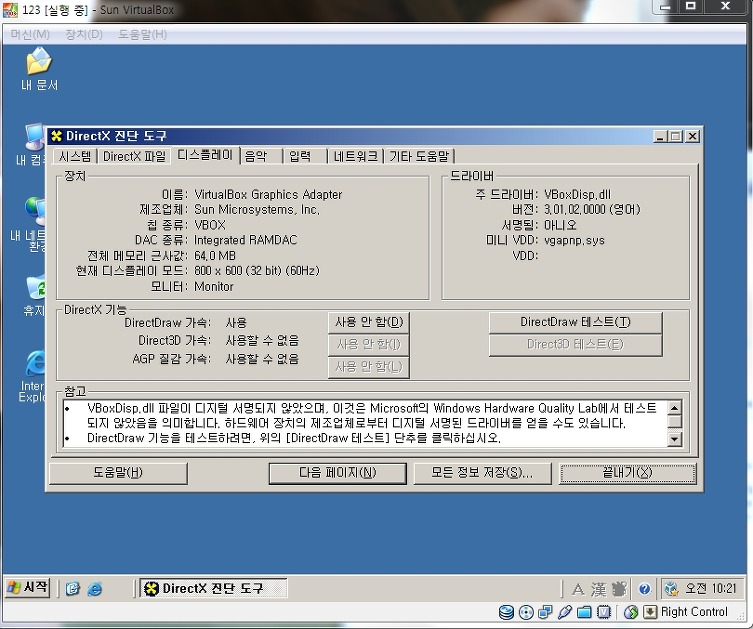Image resolution: width=753 pixels, height=629 pixels.
Task: Close the DirectX 진단 도구 dialog
Action: coord(692,136)
